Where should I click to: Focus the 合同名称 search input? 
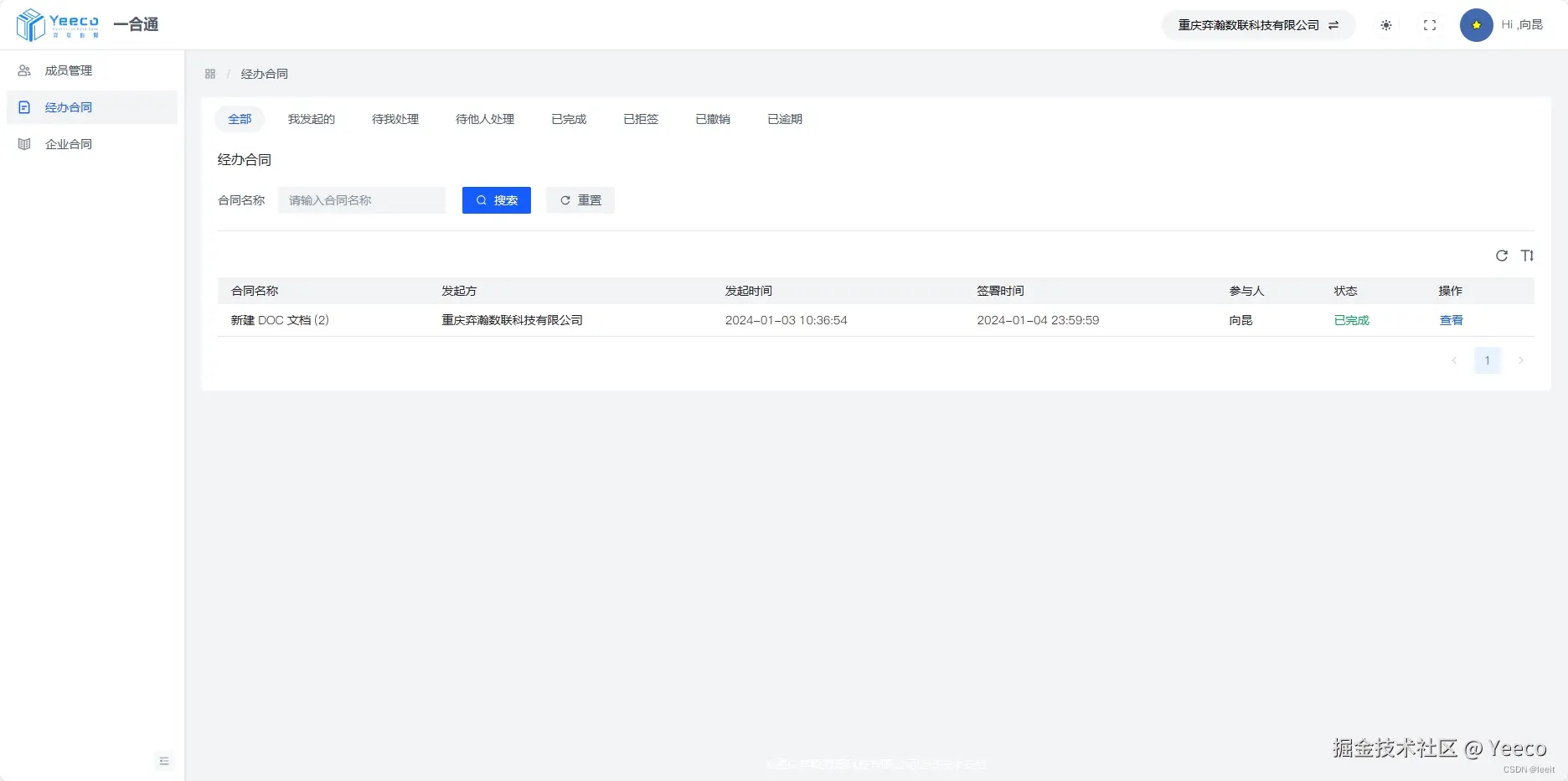362,200
